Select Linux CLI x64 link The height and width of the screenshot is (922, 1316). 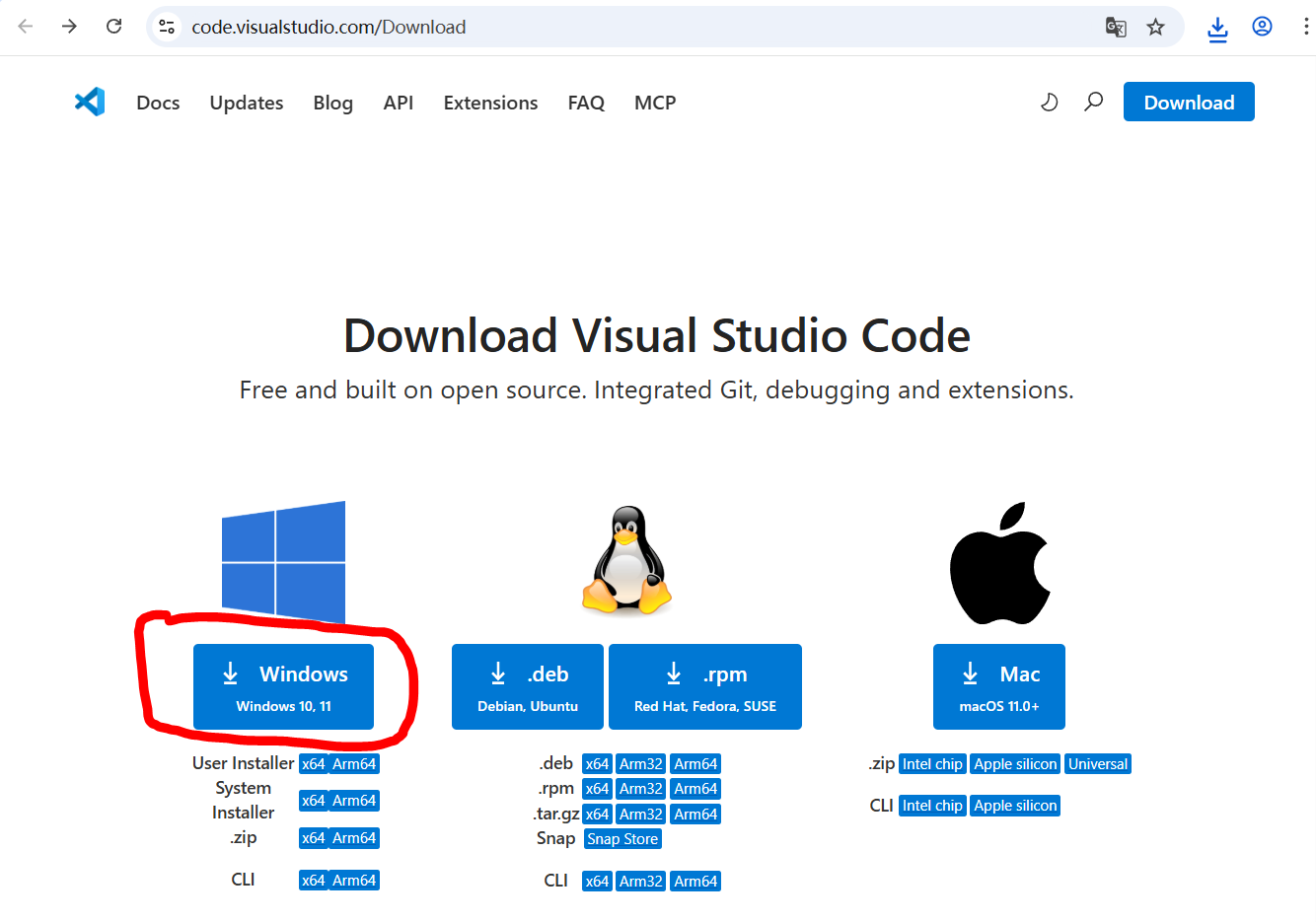click(597, 882)
